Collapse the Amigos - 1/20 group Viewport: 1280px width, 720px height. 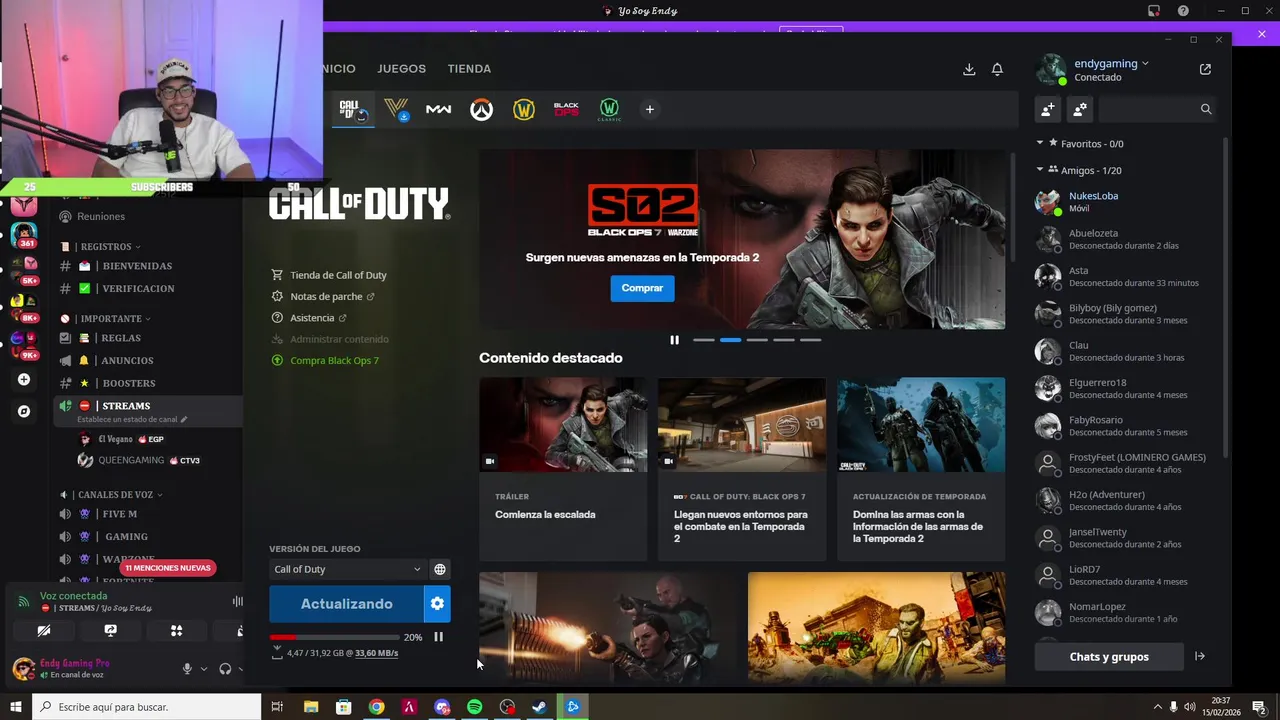(1040, 170)
